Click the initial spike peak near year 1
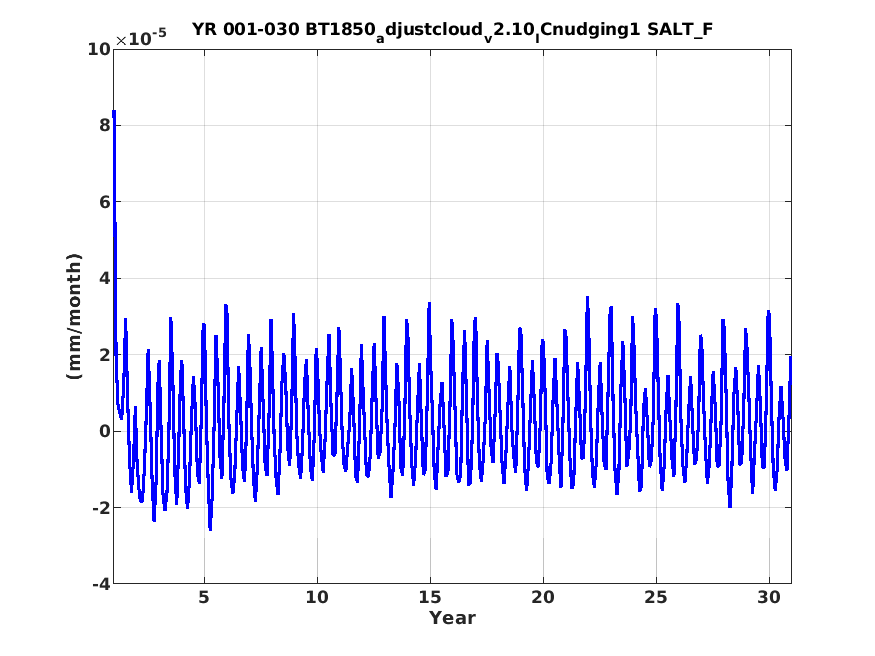This screenshot has width=875, height=656. click(114, 112)
